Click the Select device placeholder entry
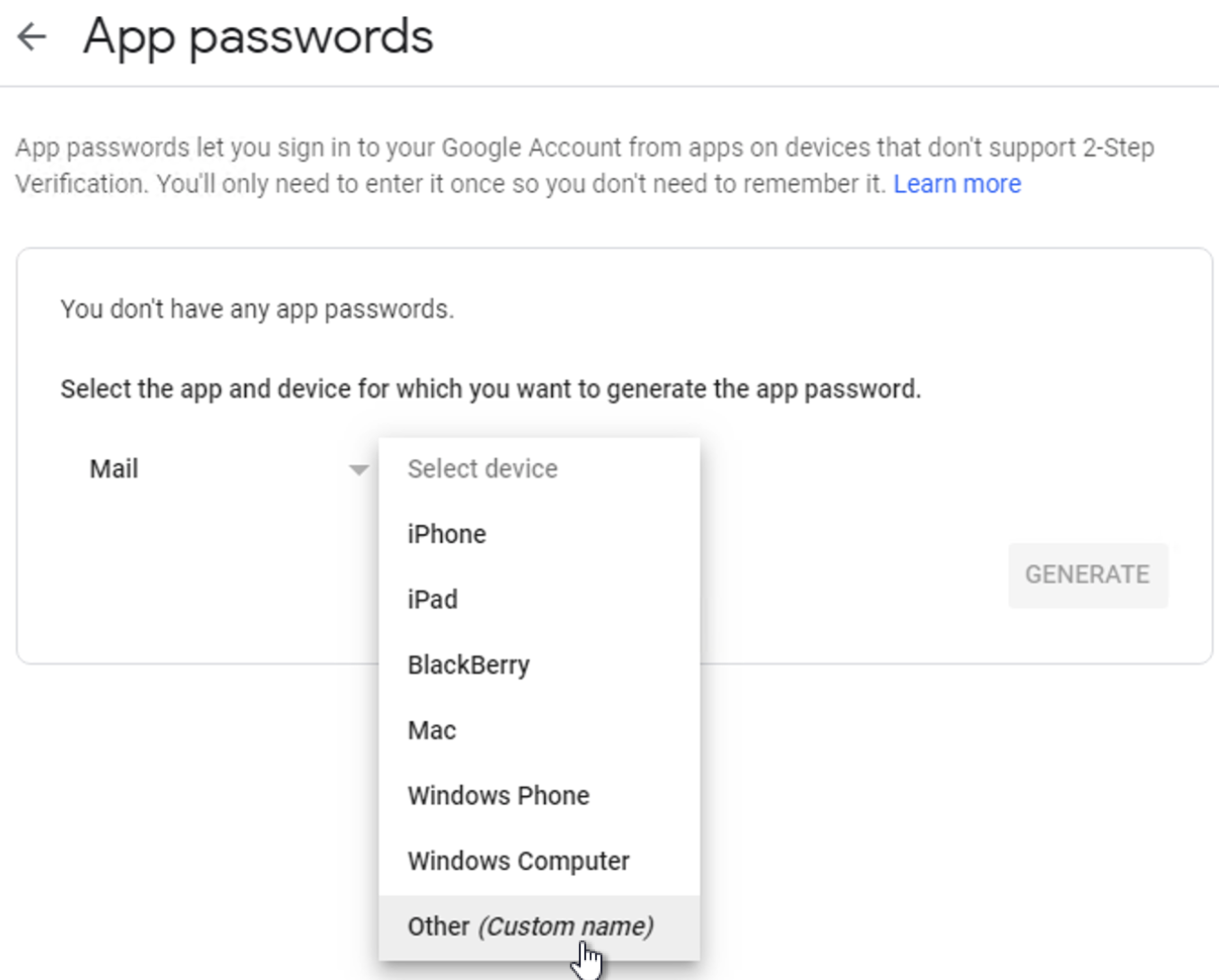The width and height of the screenshot is (1219, 980). click(x=483, y=468)
